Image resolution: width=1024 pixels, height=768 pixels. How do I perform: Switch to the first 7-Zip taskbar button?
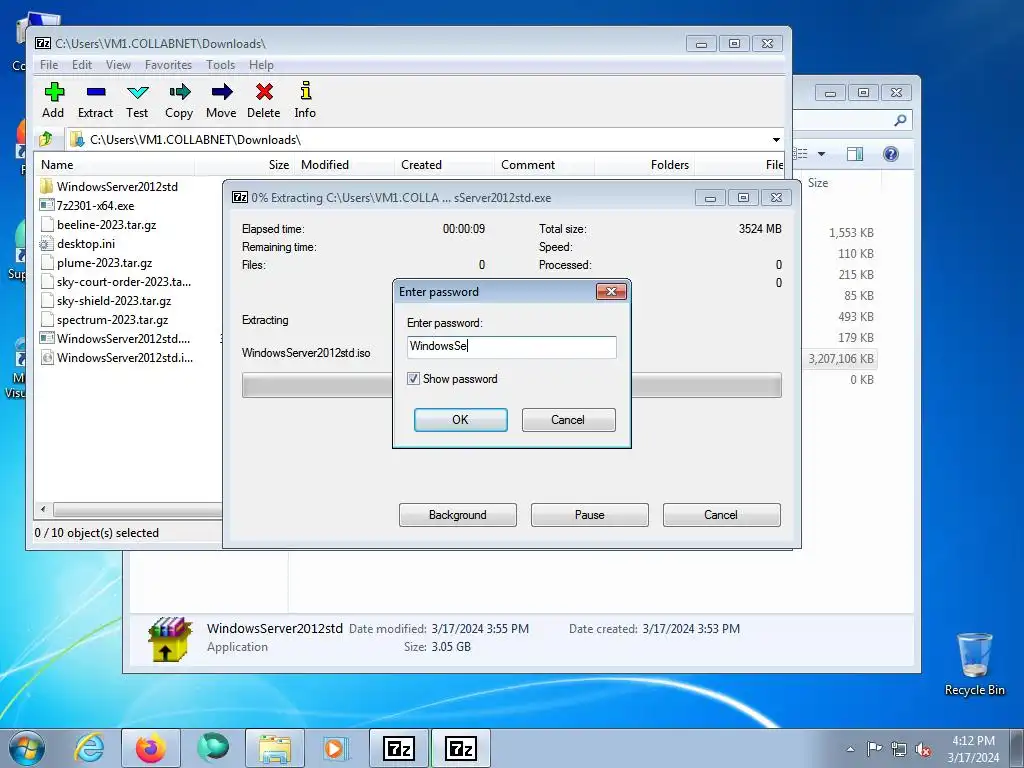click(399, 748)
